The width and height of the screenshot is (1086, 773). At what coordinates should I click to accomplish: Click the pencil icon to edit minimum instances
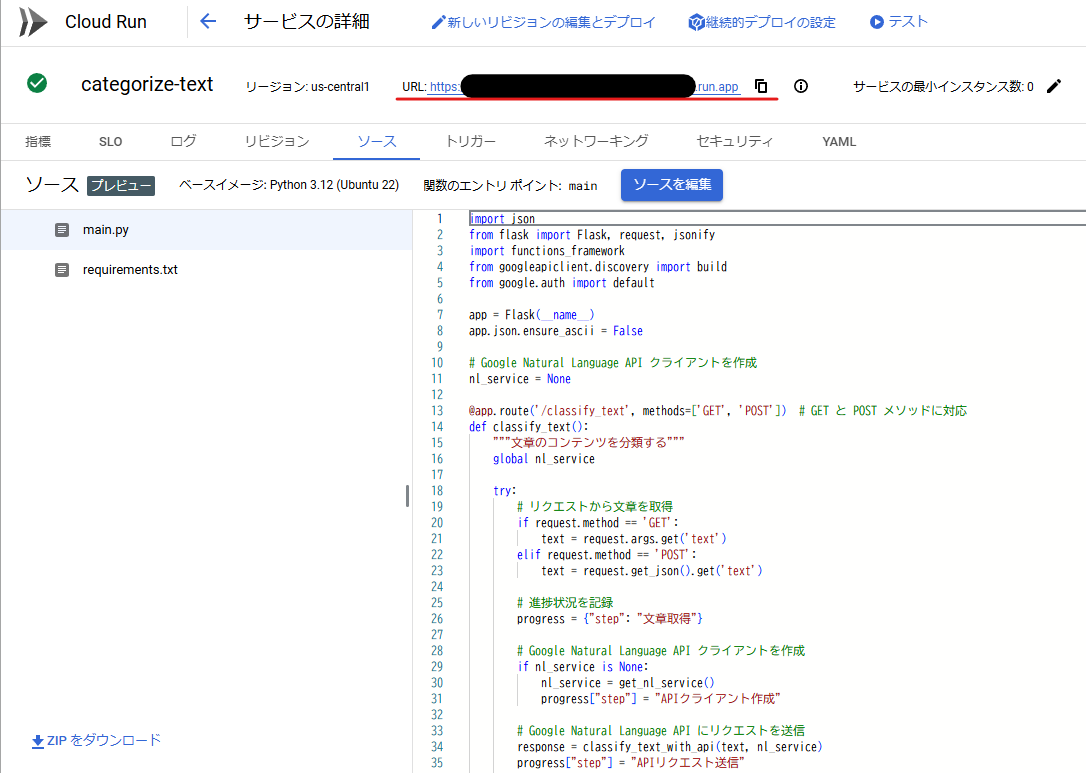tap(1054, 86)
